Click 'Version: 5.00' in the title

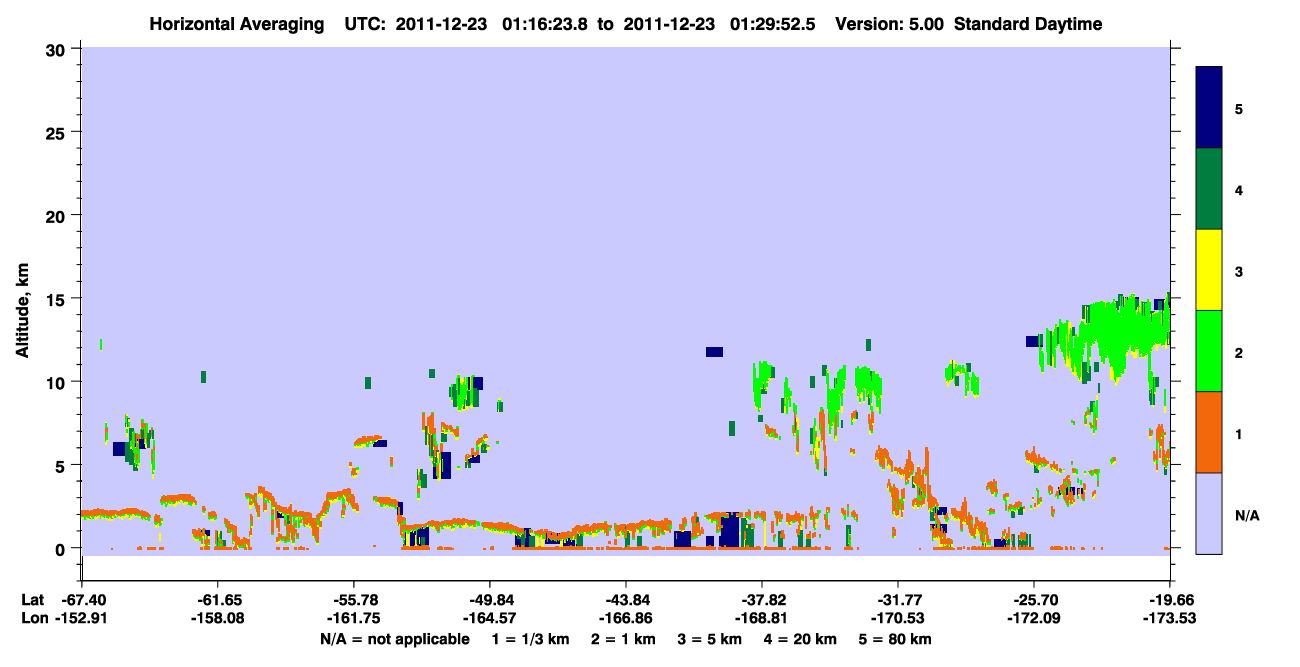[x=891, y=25]
